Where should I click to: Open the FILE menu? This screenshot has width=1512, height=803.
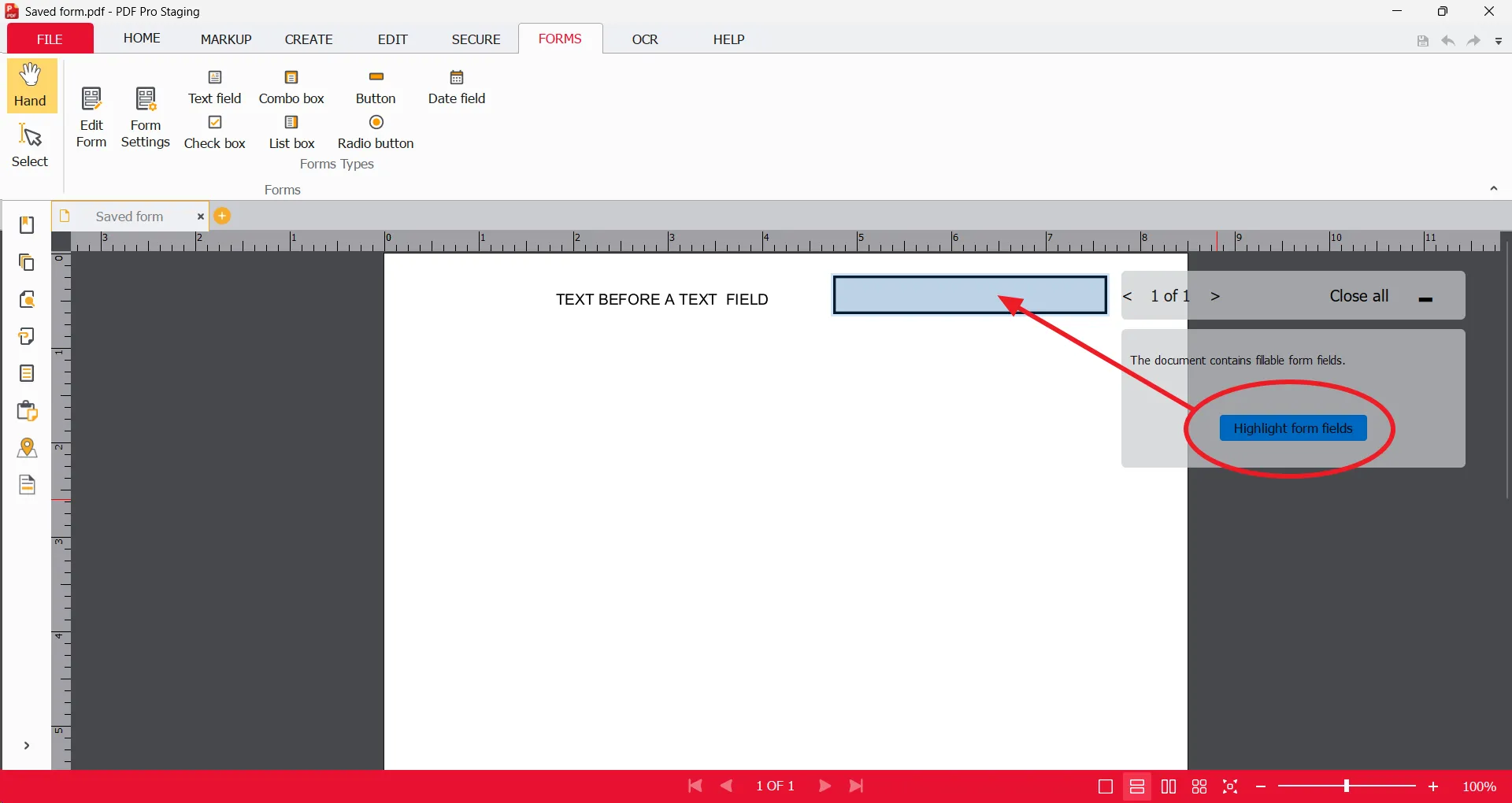coord(50,39)
